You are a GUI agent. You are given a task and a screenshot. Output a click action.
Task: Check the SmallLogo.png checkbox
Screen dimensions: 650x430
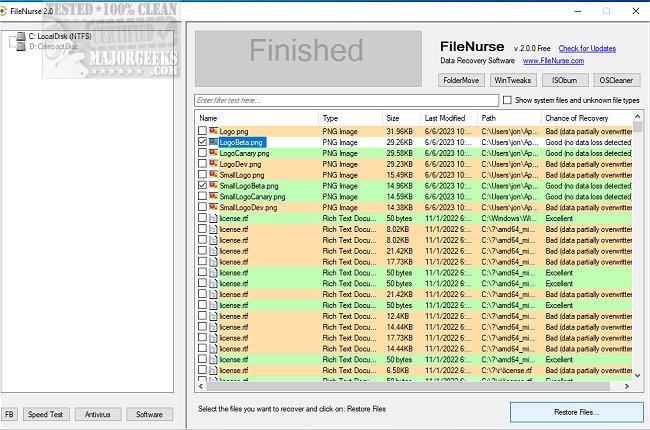(202, 174)
